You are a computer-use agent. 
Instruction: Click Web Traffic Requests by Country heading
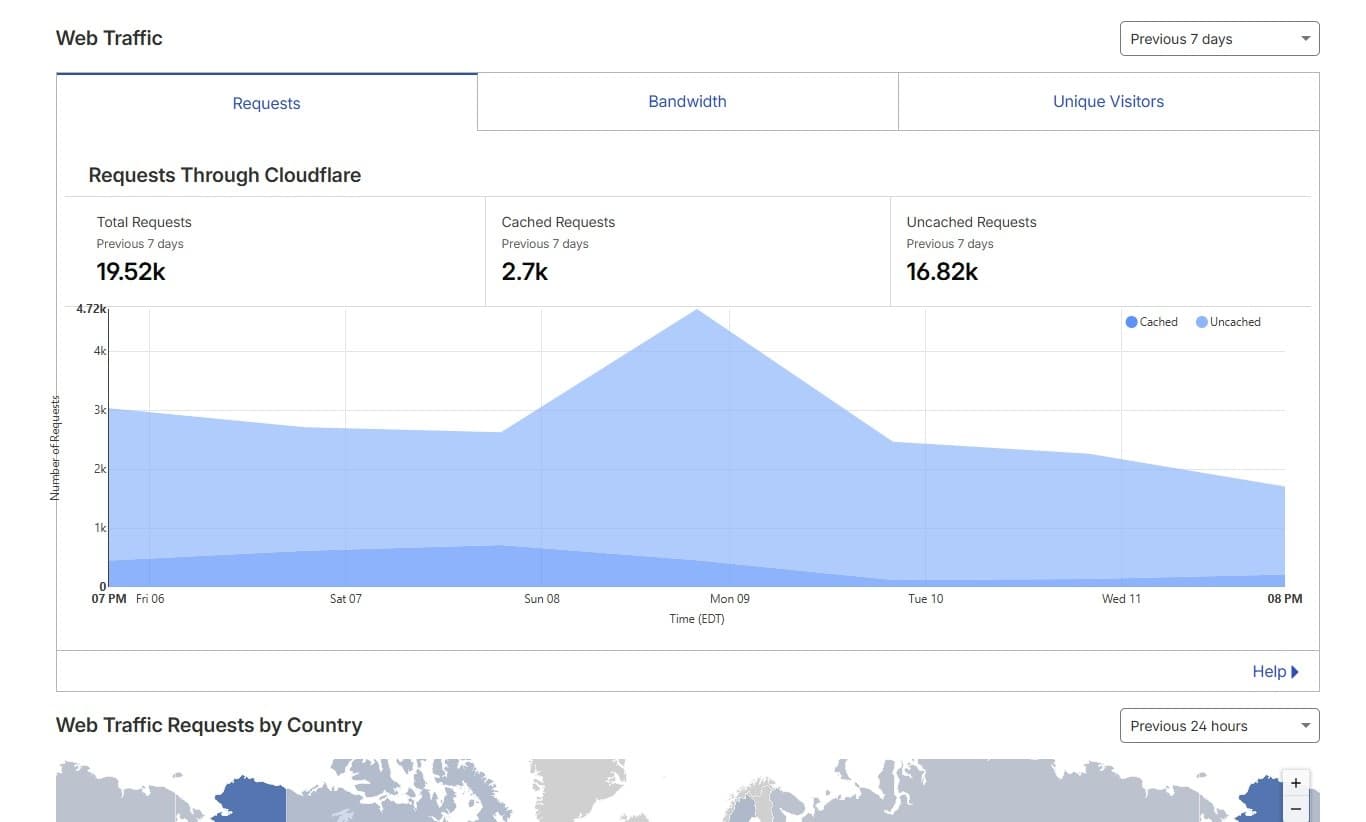point(209,725)
